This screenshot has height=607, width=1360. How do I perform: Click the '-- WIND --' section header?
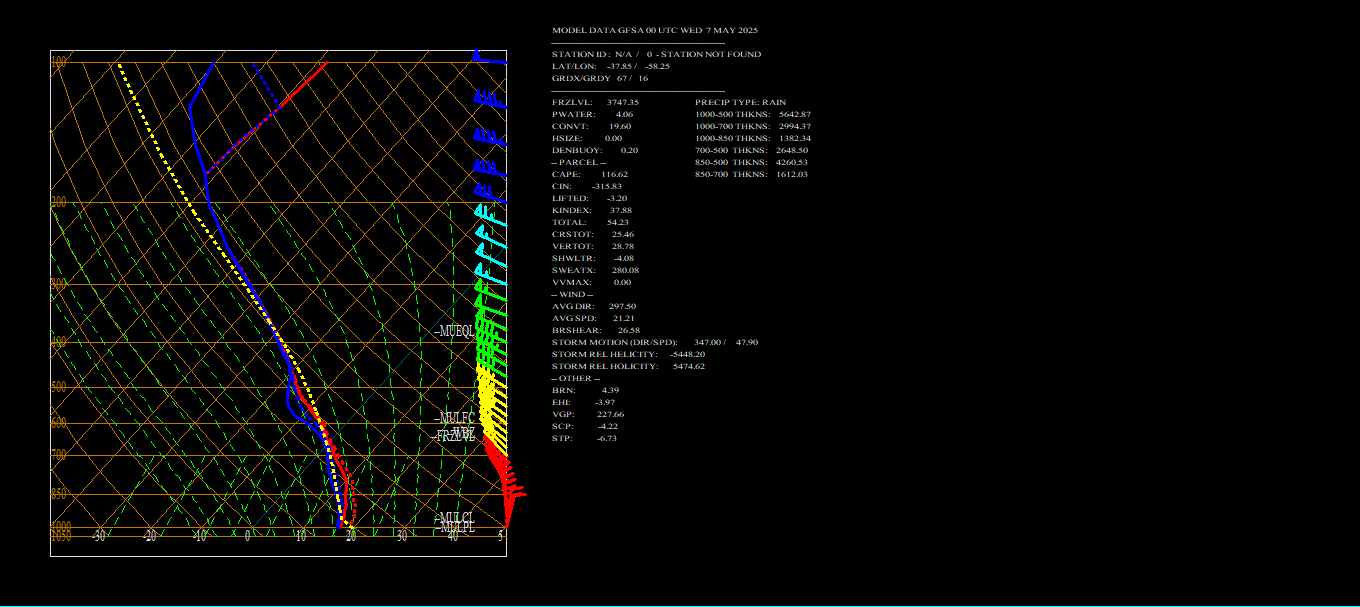point(572,294)
